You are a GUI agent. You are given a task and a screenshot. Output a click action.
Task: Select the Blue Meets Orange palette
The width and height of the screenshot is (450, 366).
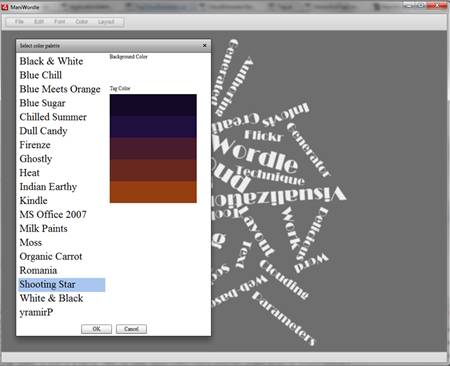[x=62, y=89]
